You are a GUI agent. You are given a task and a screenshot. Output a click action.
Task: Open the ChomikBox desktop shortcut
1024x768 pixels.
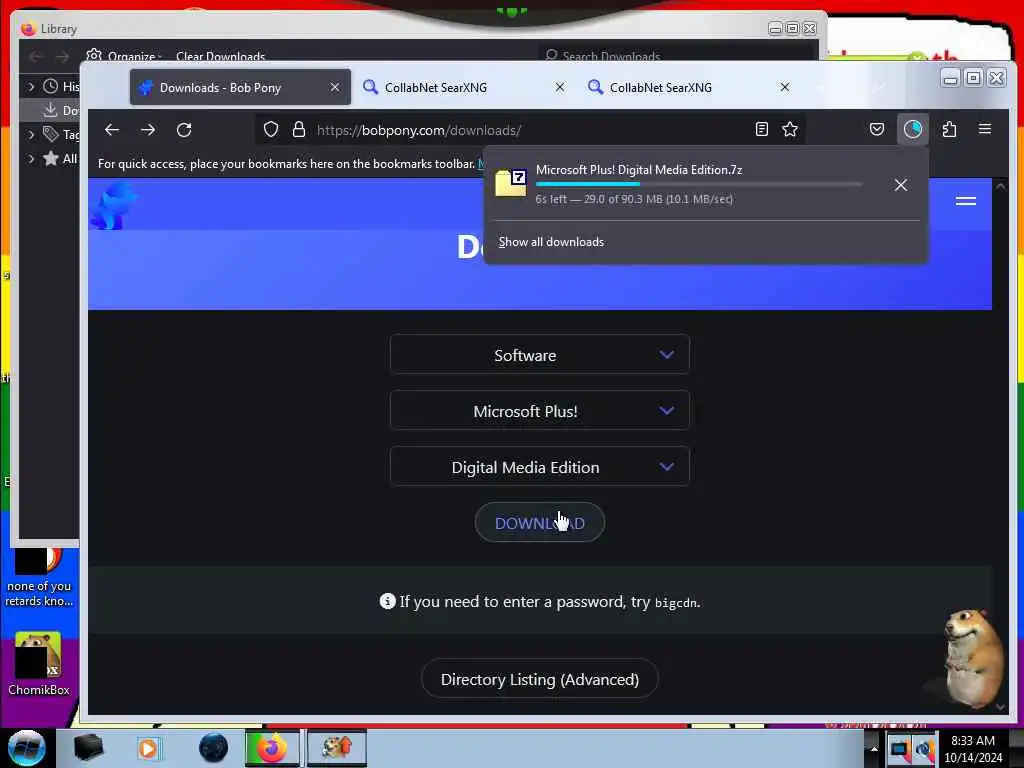coord(38,664)
